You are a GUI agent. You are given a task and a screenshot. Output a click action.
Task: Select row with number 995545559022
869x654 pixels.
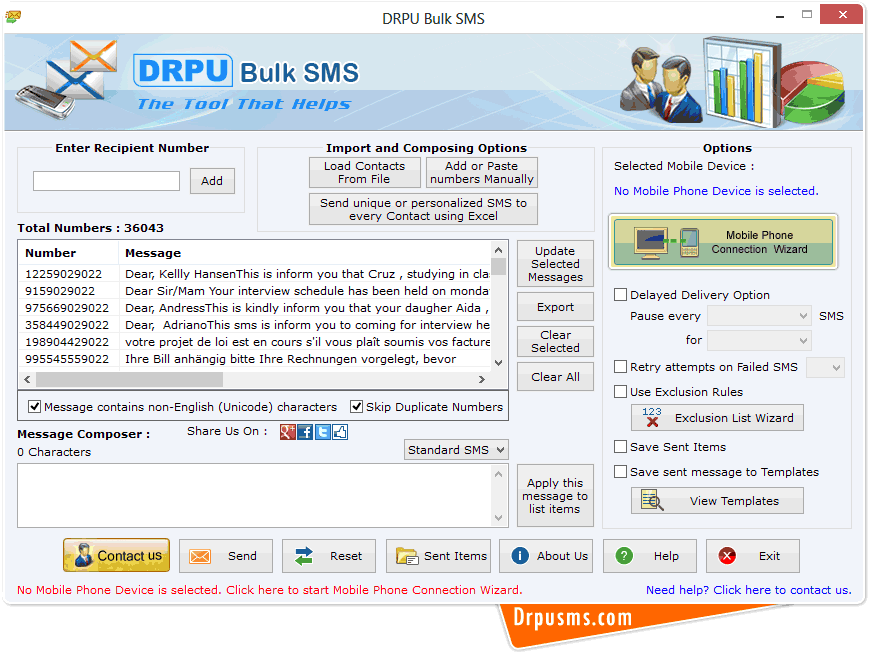(255, 359)
